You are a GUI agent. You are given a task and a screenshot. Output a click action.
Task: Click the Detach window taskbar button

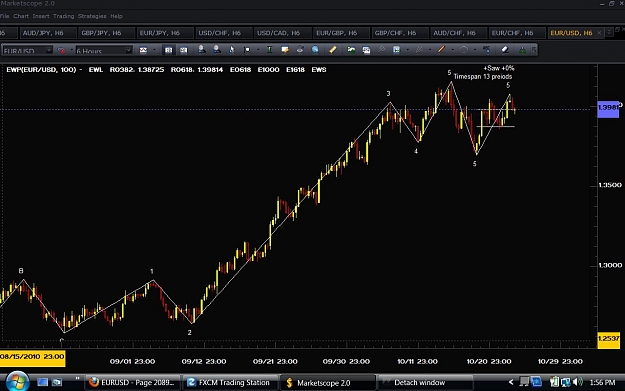(425, 383)
